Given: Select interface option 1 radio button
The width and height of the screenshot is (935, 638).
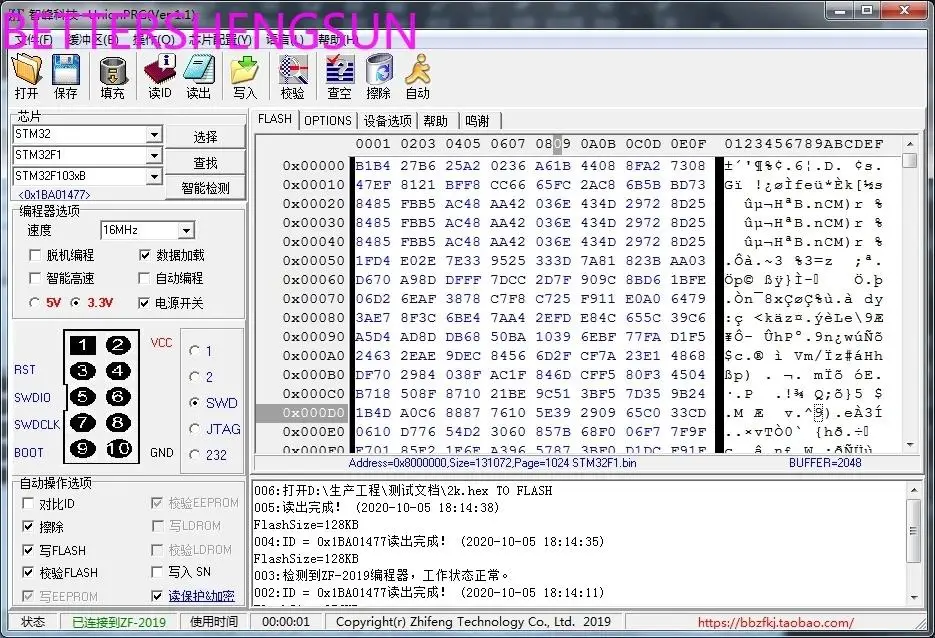Looking at the screenshot, I should tap(194, 351).
